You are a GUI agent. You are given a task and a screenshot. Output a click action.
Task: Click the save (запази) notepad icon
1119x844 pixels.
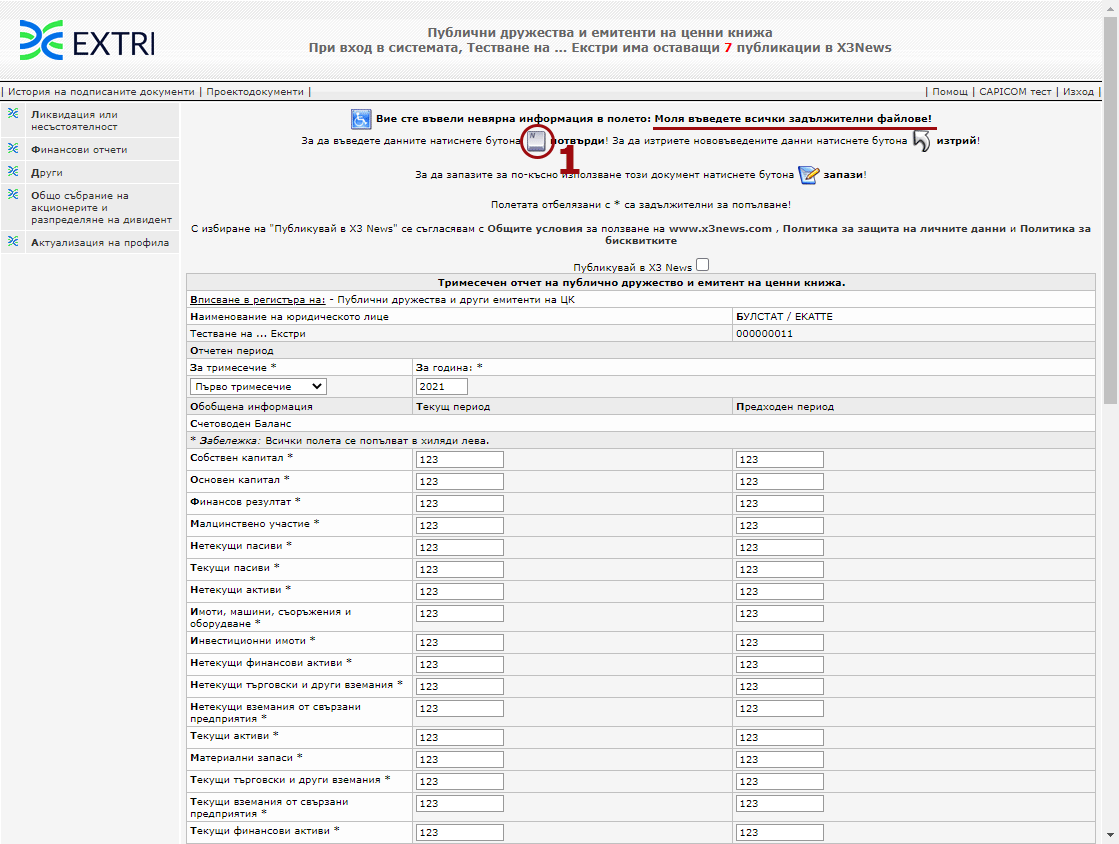coord(809,174)
